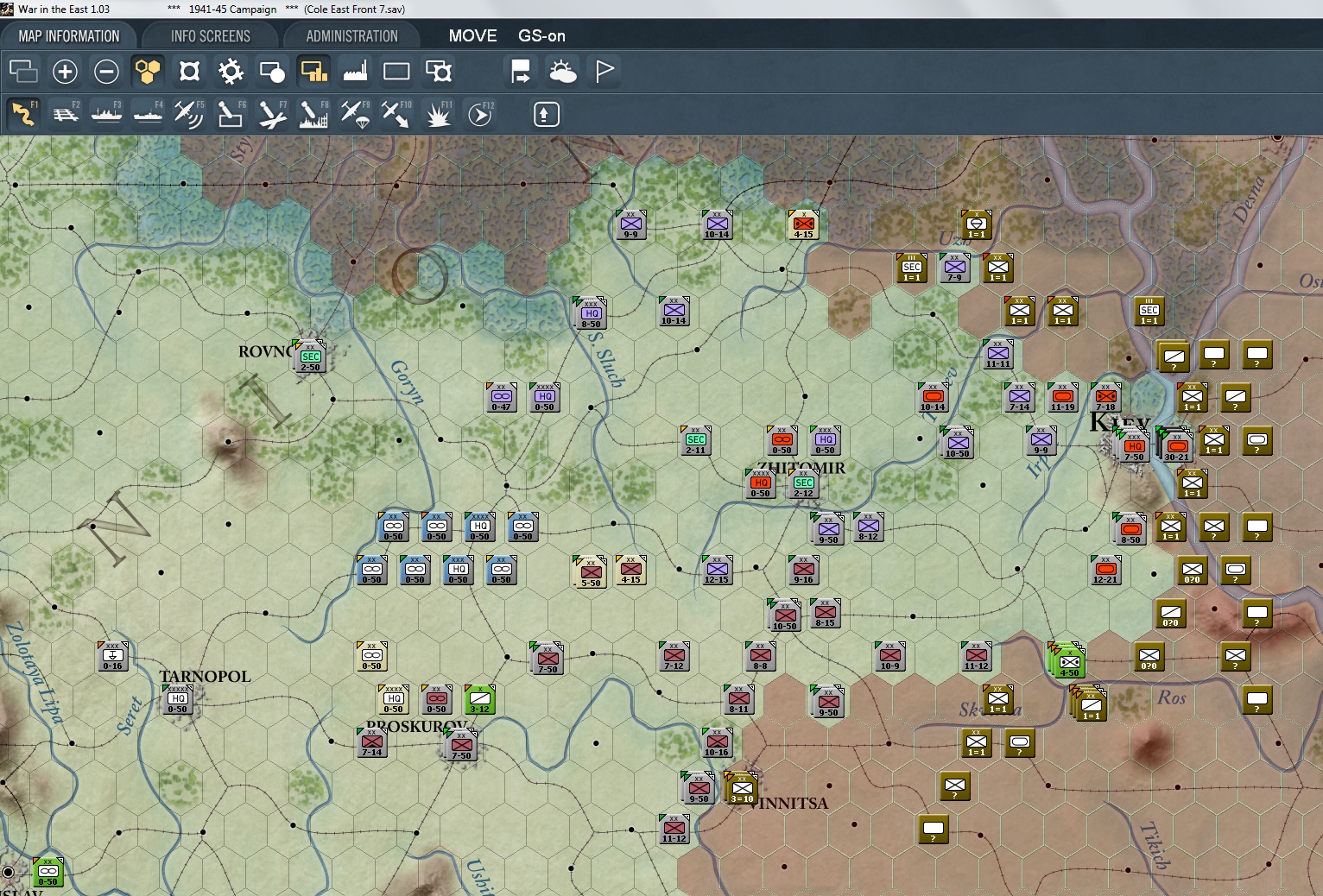Open the MAP INFORMATION tab
Image resolution: width=1323 pixels, height=896 pixels.
pos(69,36)
